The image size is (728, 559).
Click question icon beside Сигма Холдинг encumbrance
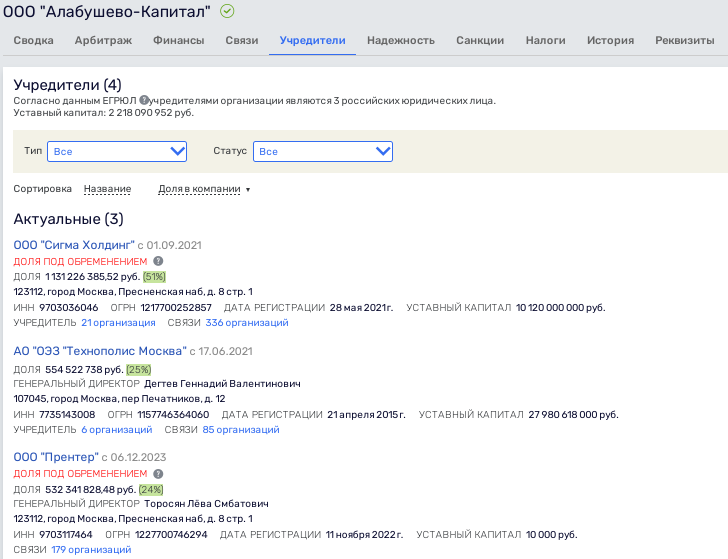158,261
